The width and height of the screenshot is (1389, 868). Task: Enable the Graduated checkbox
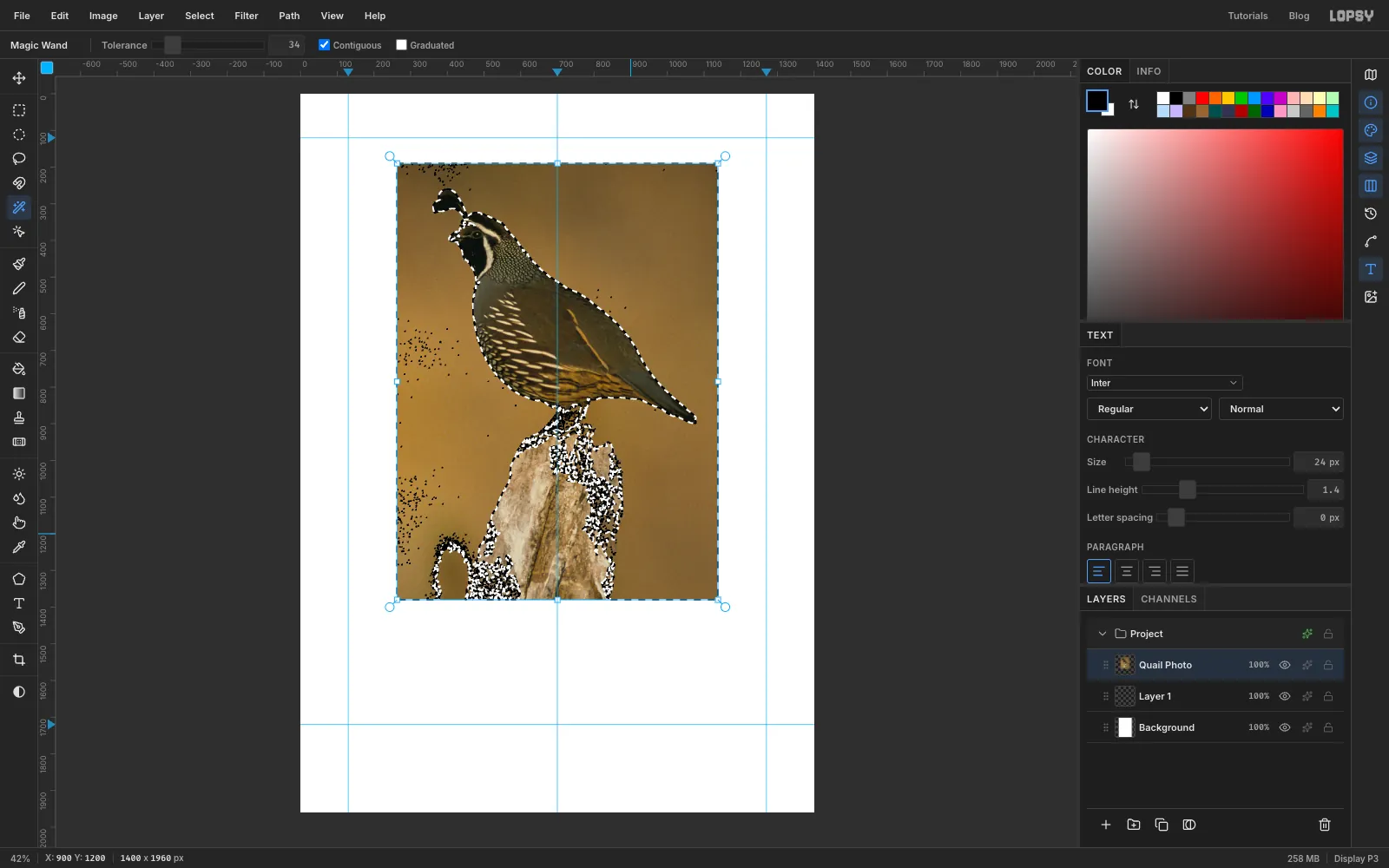(401, 45)
